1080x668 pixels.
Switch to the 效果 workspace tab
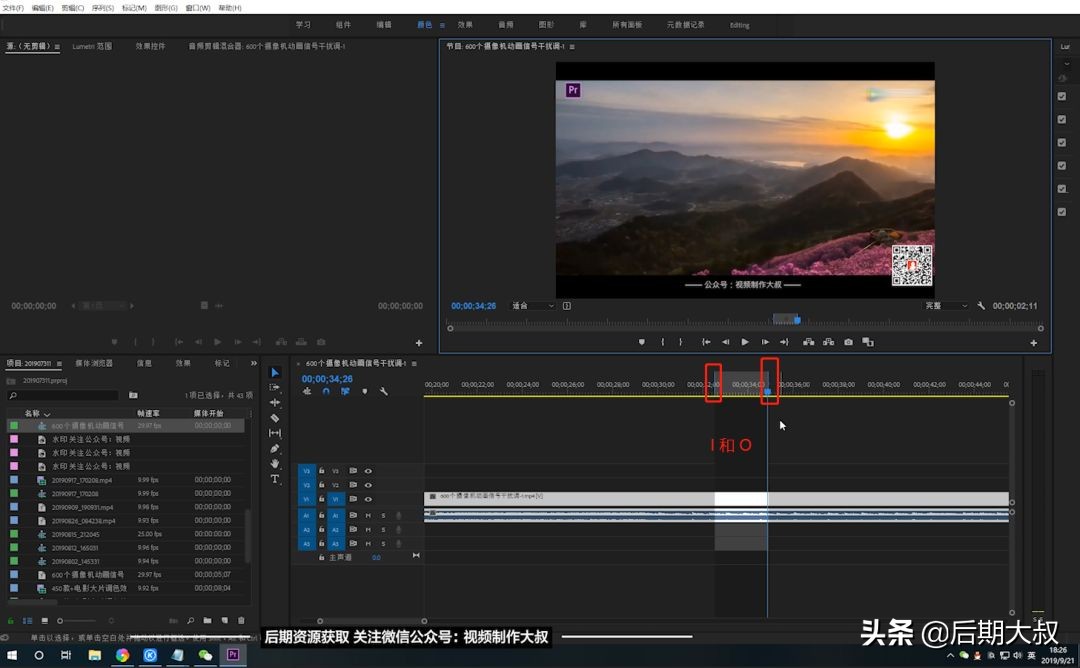(x=465, y=25)
